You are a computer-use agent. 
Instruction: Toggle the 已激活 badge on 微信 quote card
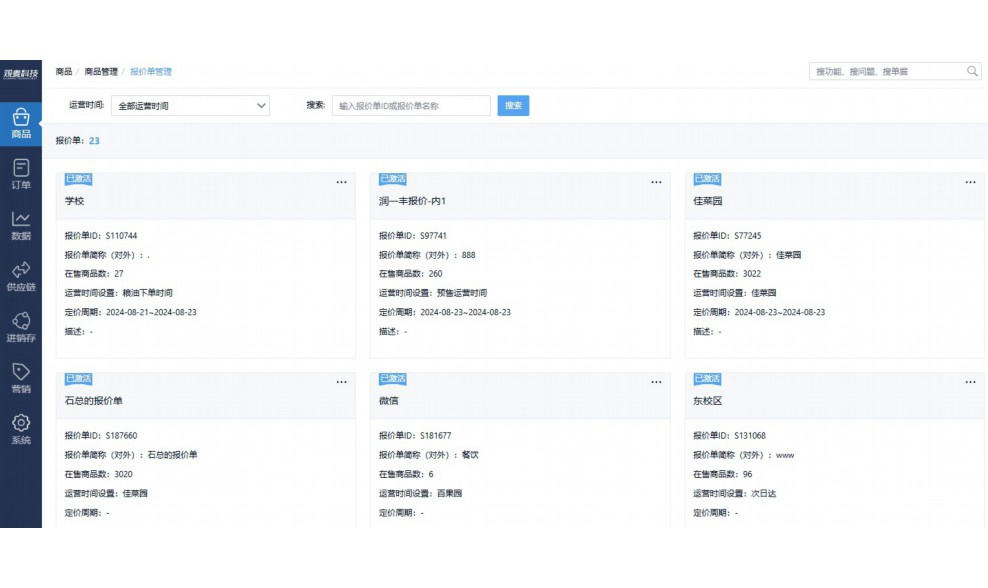pyautogui.click(x=394, y=380)
